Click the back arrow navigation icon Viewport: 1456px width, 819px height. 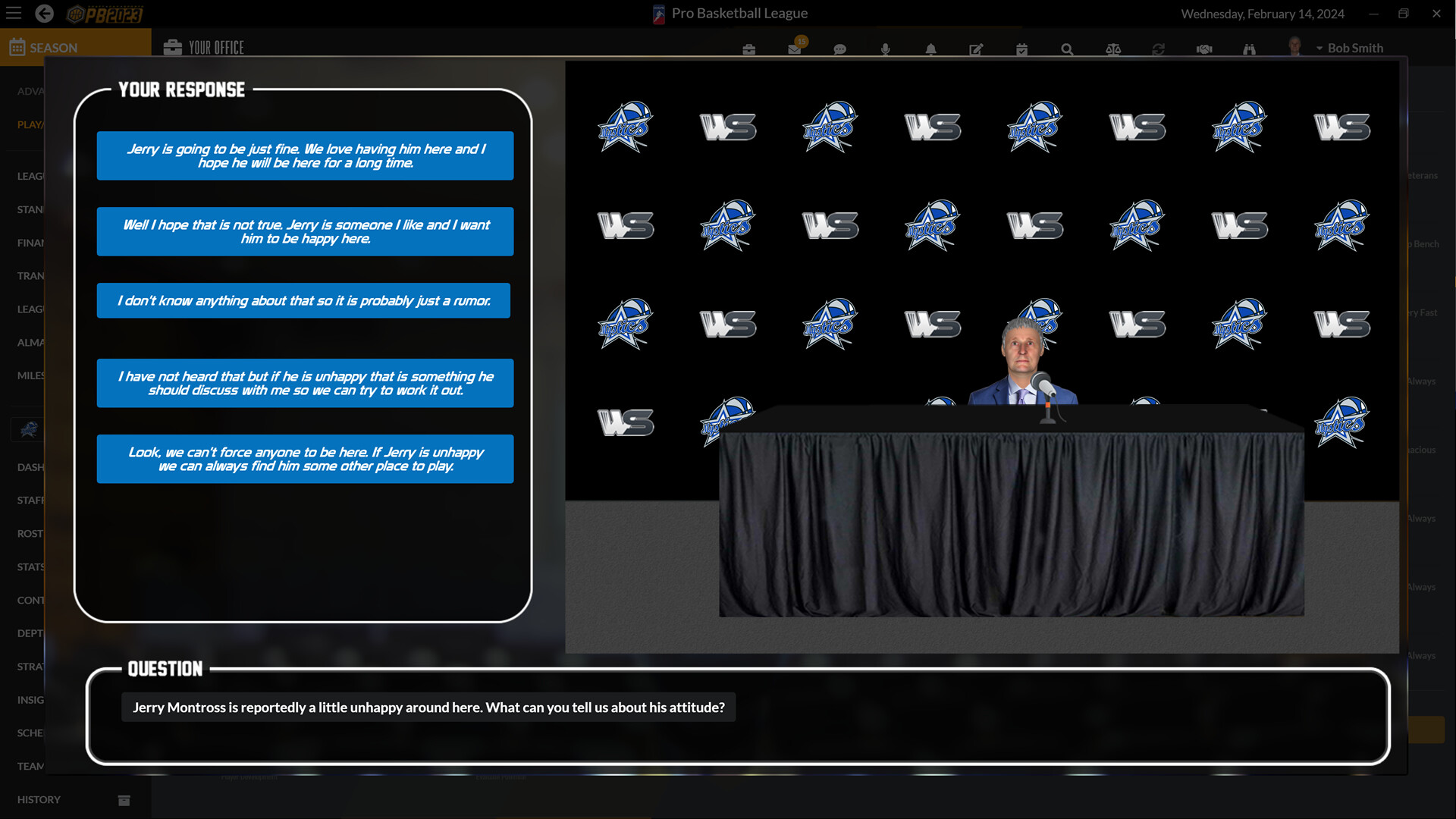[45, 13]
